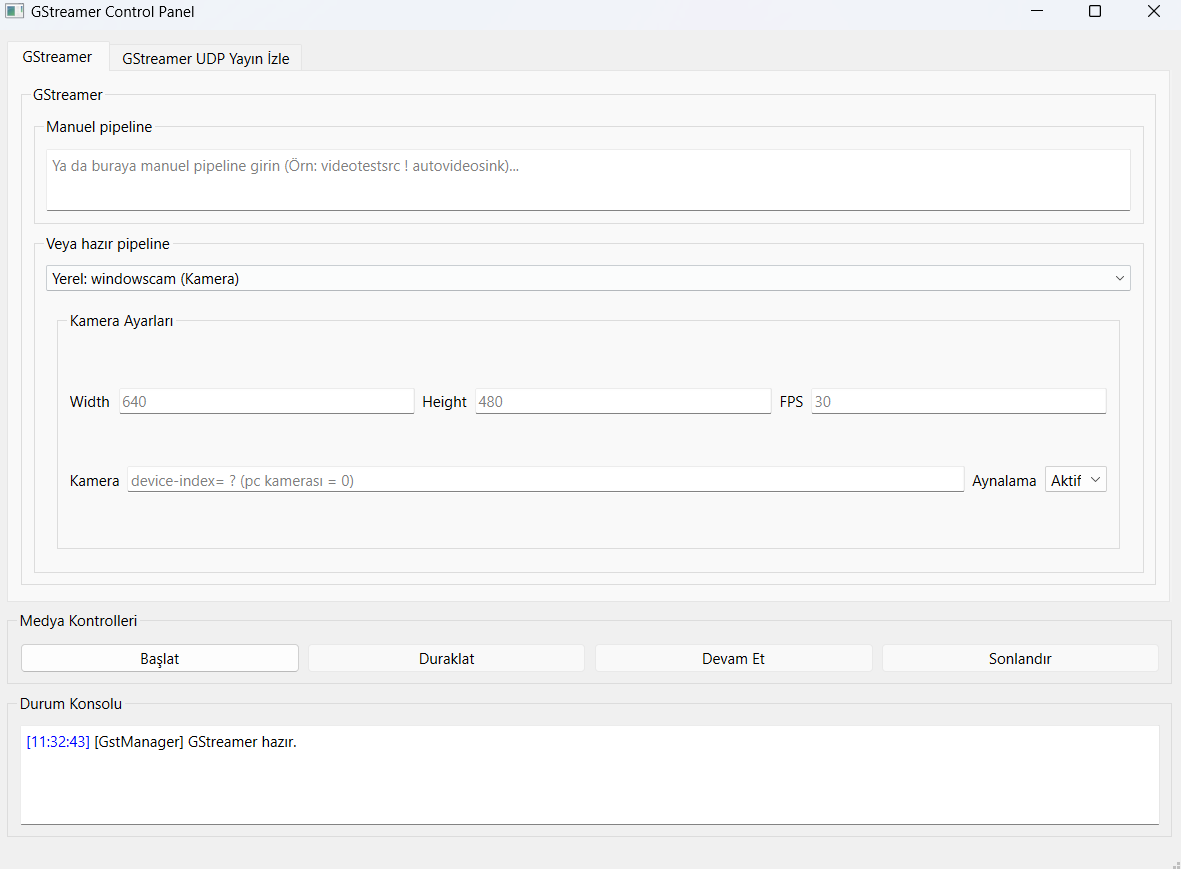
Task: Open the Aynalama dropdown set to Aktif
Action: [1075, 480]
